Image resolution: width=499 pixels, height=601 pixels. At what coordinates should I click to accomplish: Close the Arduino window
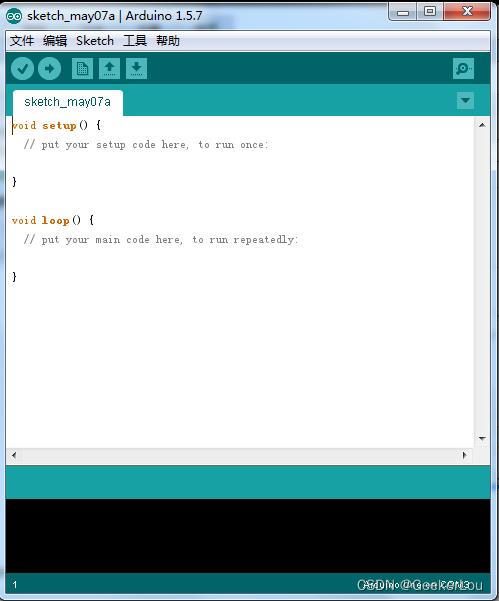(467, 11)
